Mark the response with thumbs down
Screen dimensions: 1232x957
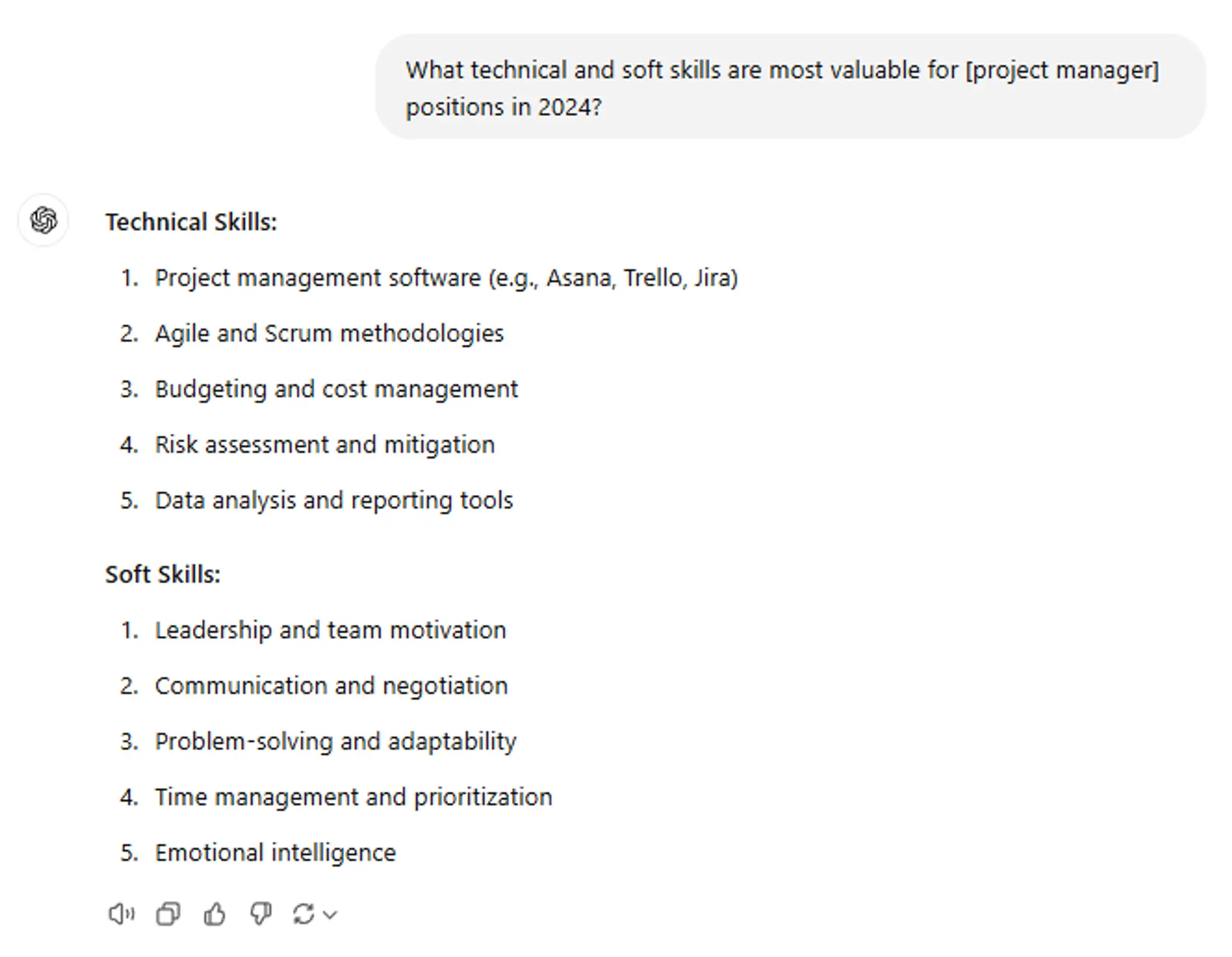pos(261,913)
